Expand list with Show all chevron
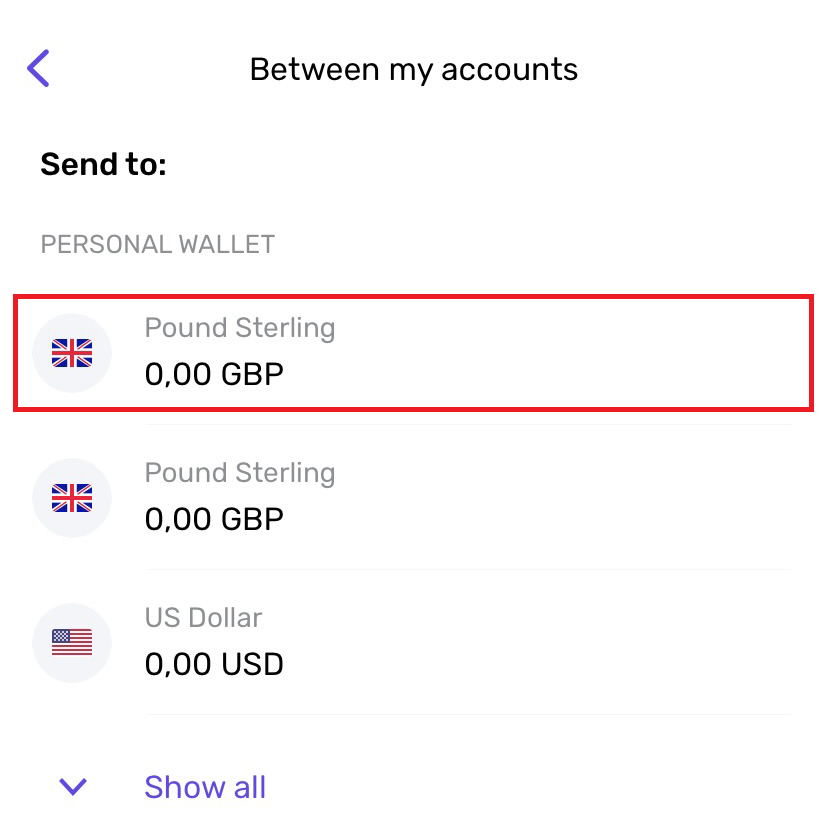Viewport: 828px width, 837px height. pyautogui.click(x=73, y=786)
